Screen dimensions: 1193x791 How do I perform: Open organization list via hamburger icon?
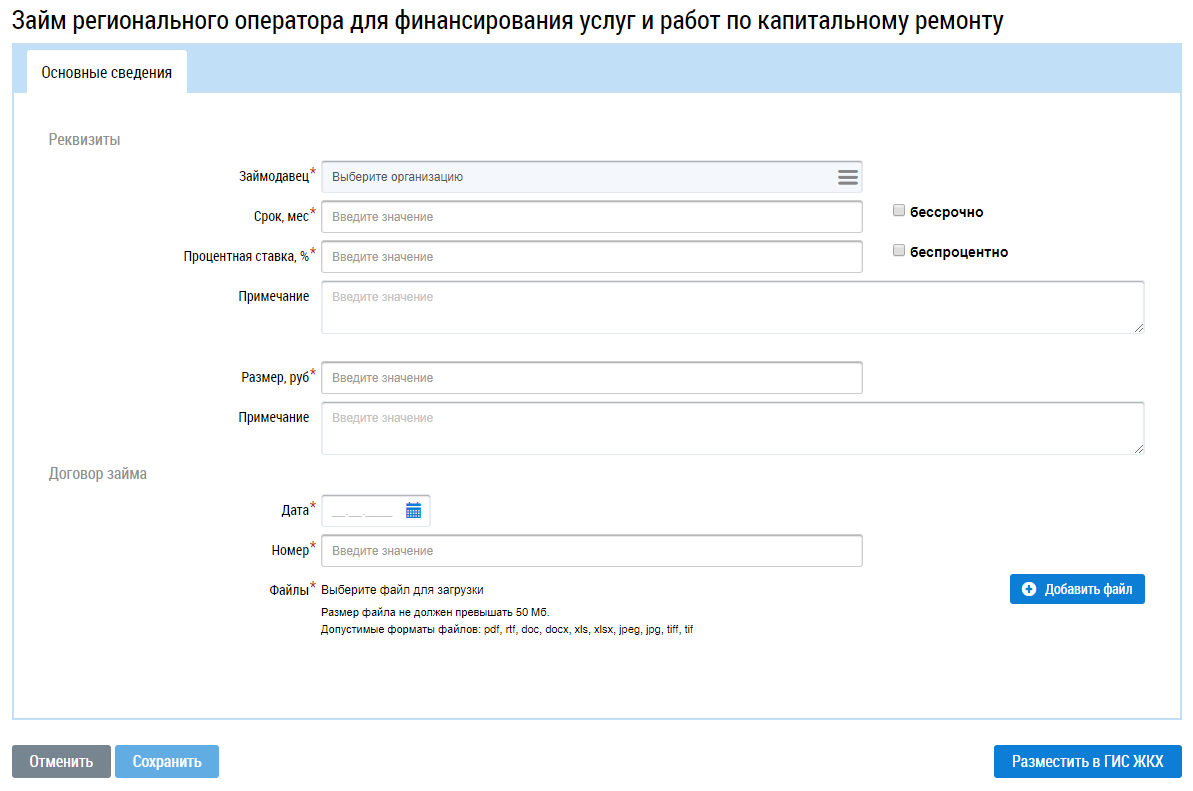[x=847, y=177]
